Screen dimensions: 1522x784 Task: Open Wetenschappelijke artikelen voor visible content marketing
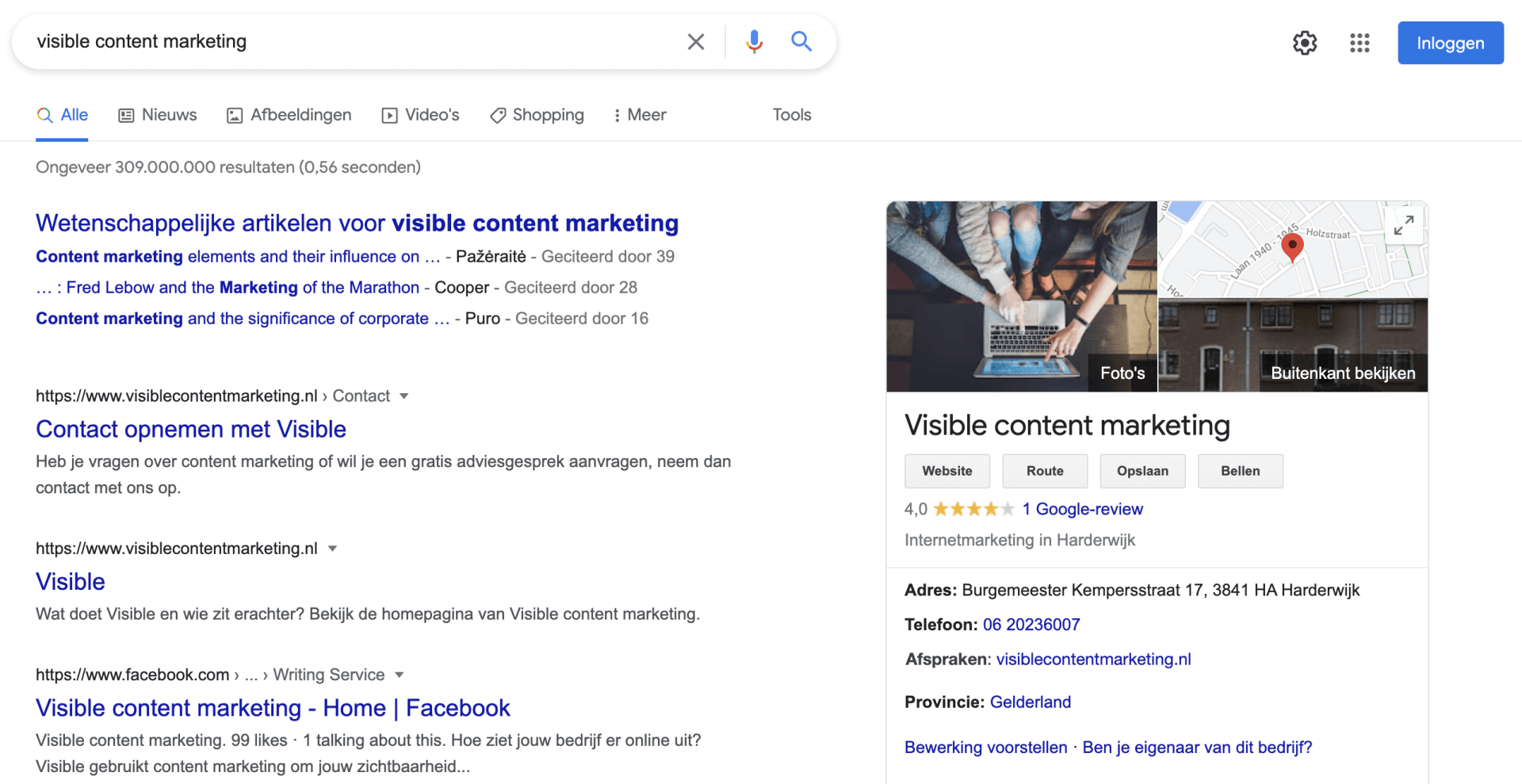pos(357,223)
